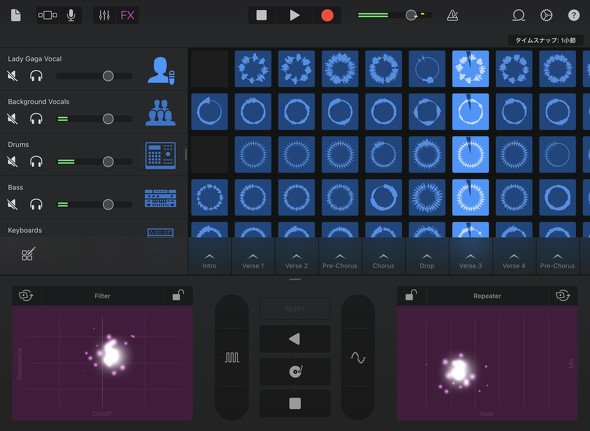The image size is (590, 431).
Task: Switch the Repeater effect type icon
Action: pos(563,295)
